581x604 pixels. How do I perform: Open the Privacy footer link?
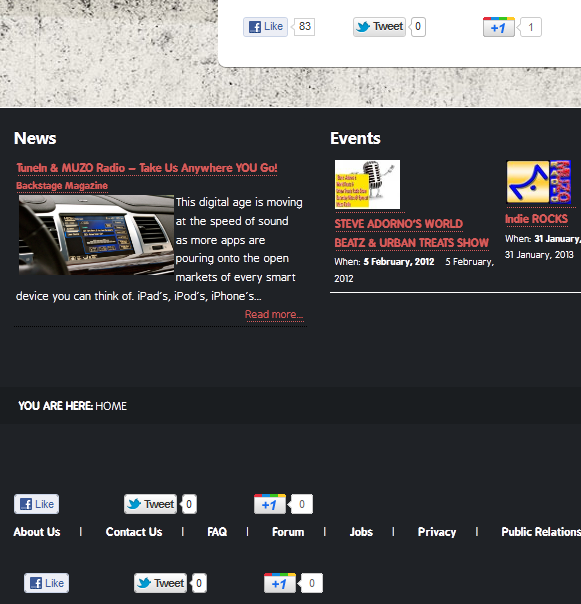coord(437,532)
